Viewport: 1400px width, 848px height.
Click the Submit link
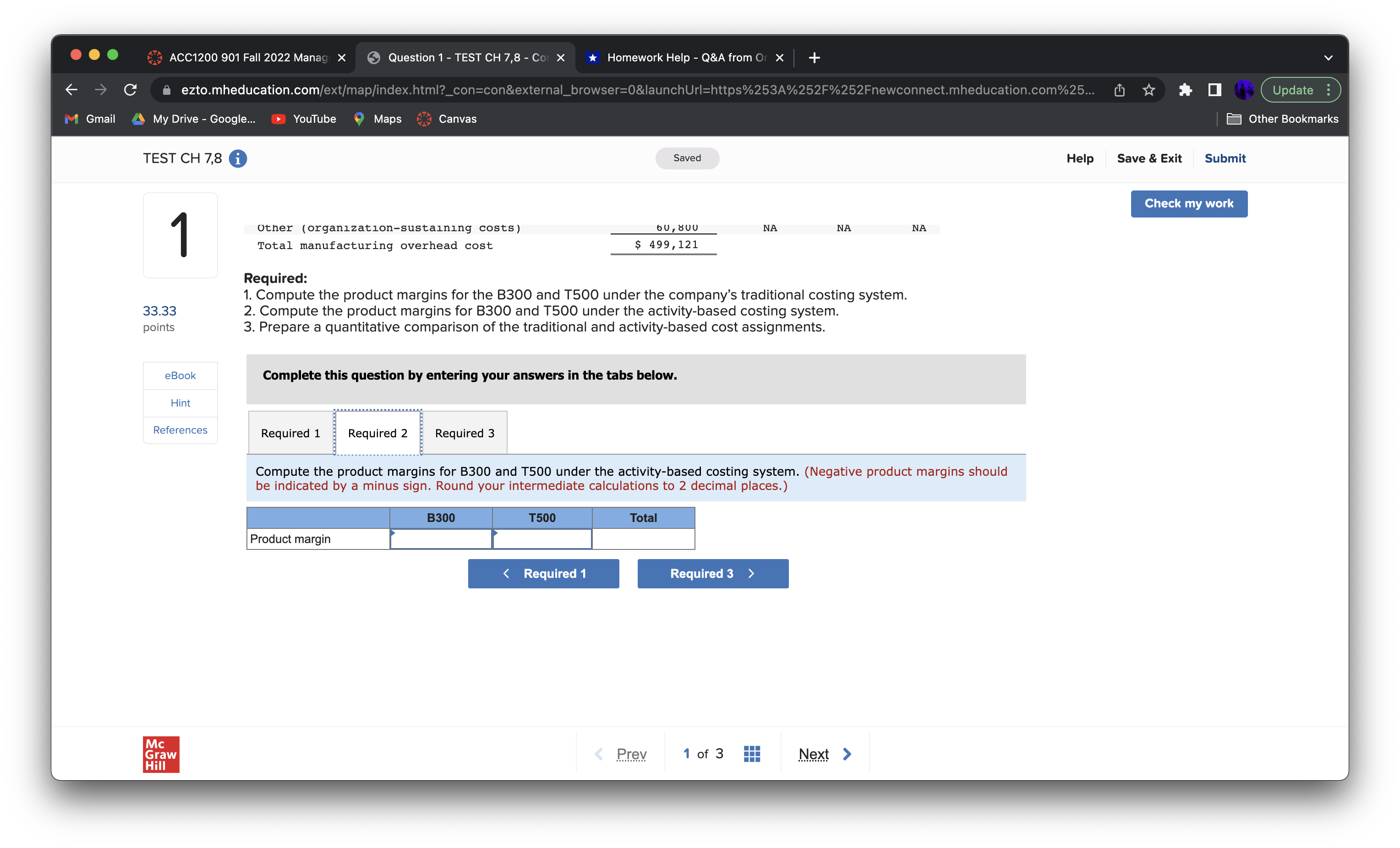[1225, 158]
